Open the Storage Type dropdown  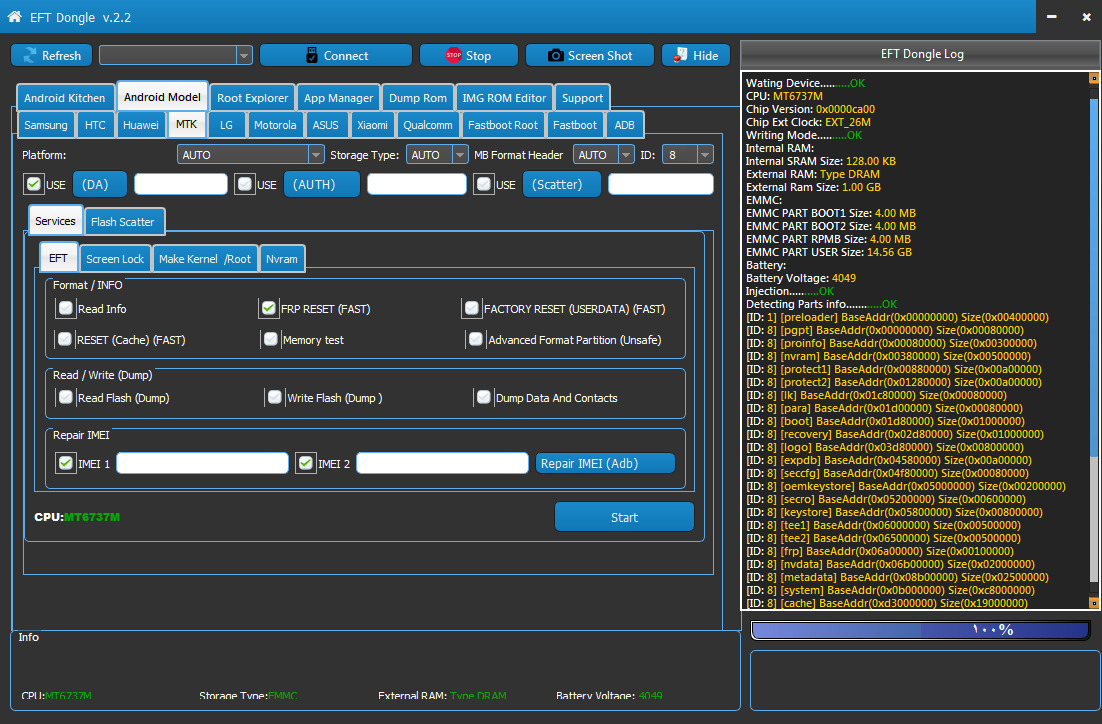460,154
